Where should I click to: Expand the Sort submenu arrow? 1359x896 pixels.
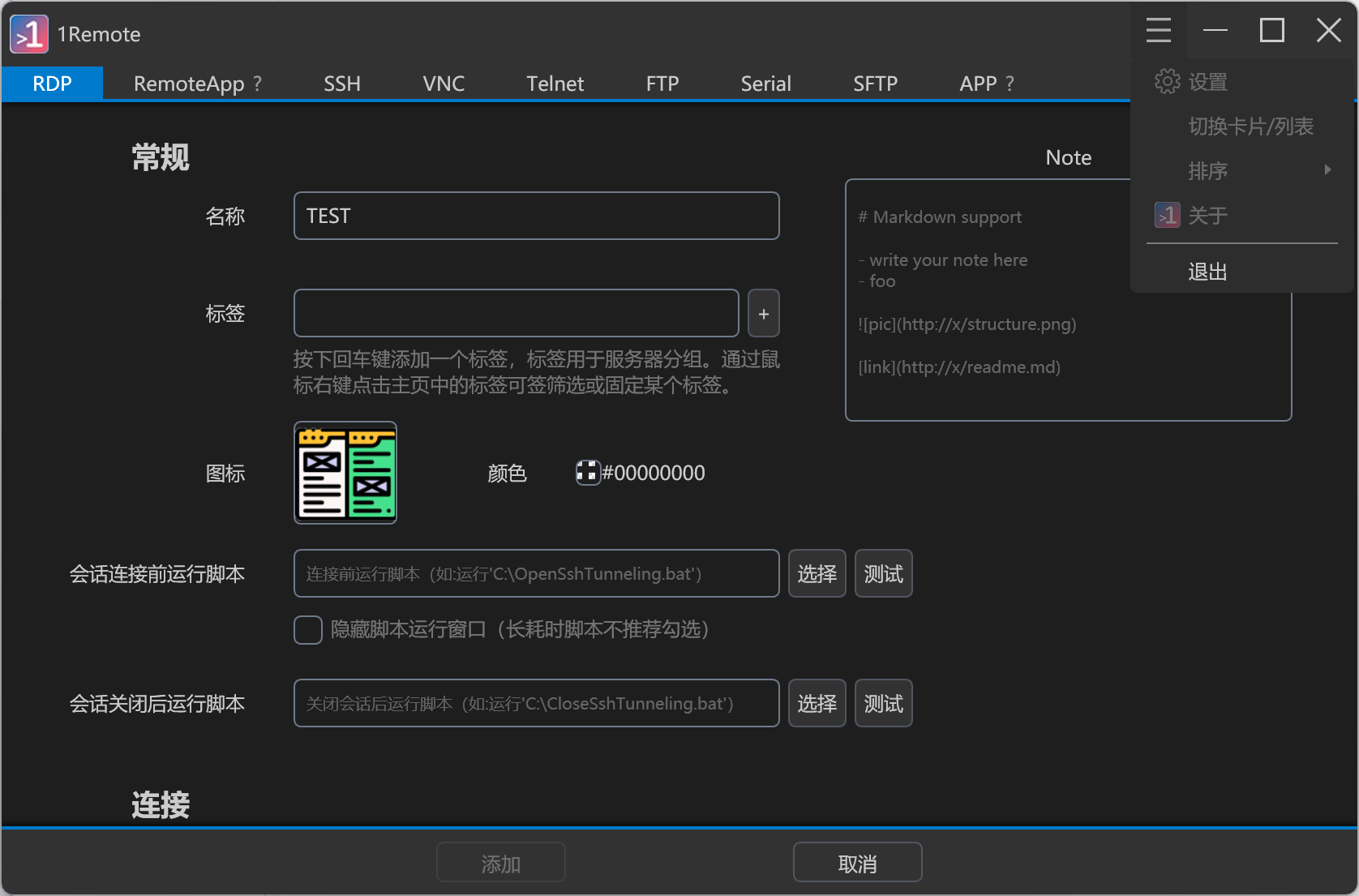(1327, 170)
